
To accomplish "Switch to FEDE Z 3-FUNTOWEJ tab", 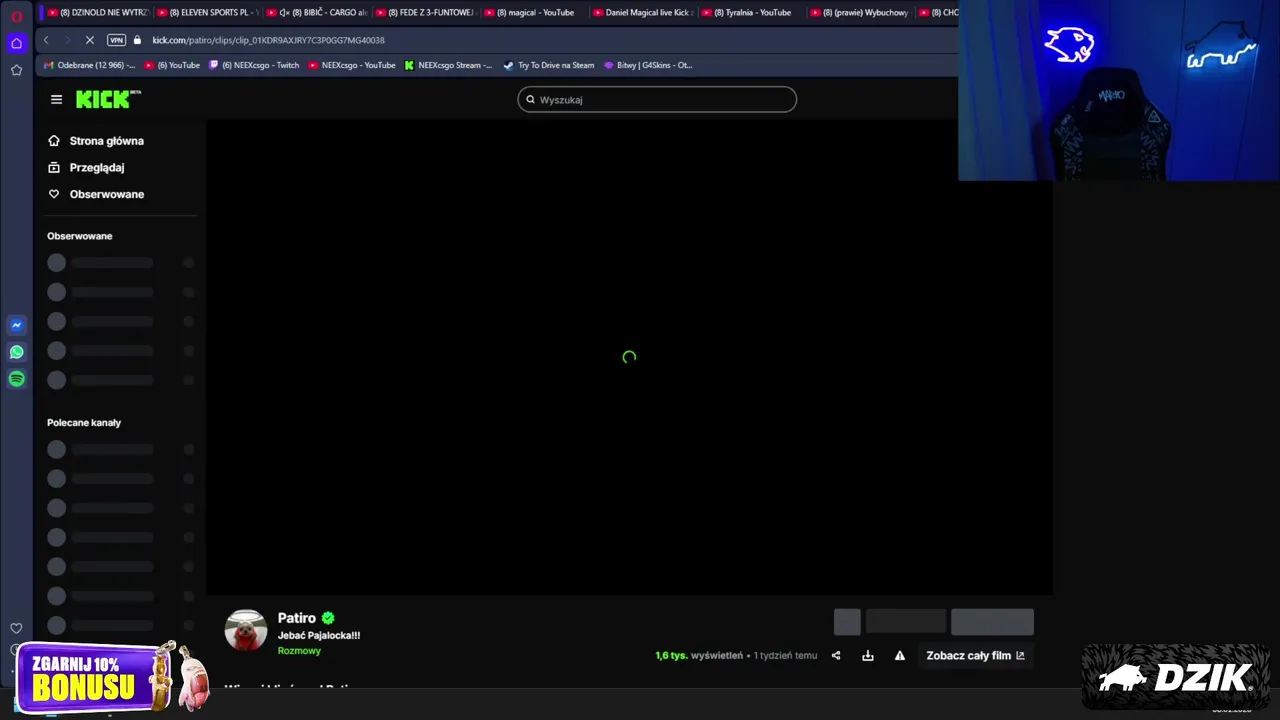I will point(427,13).
